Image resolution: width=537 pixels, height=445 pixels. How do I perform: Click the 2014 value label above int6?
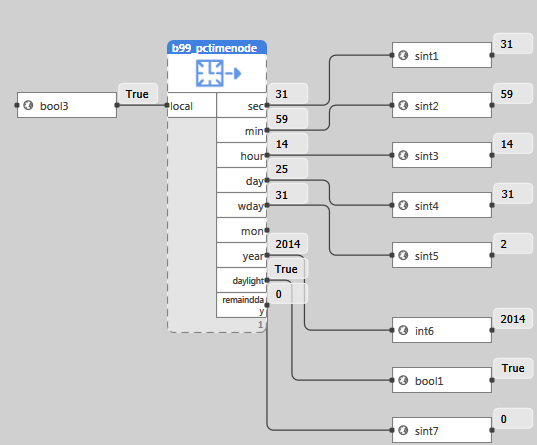coord(513,319)
